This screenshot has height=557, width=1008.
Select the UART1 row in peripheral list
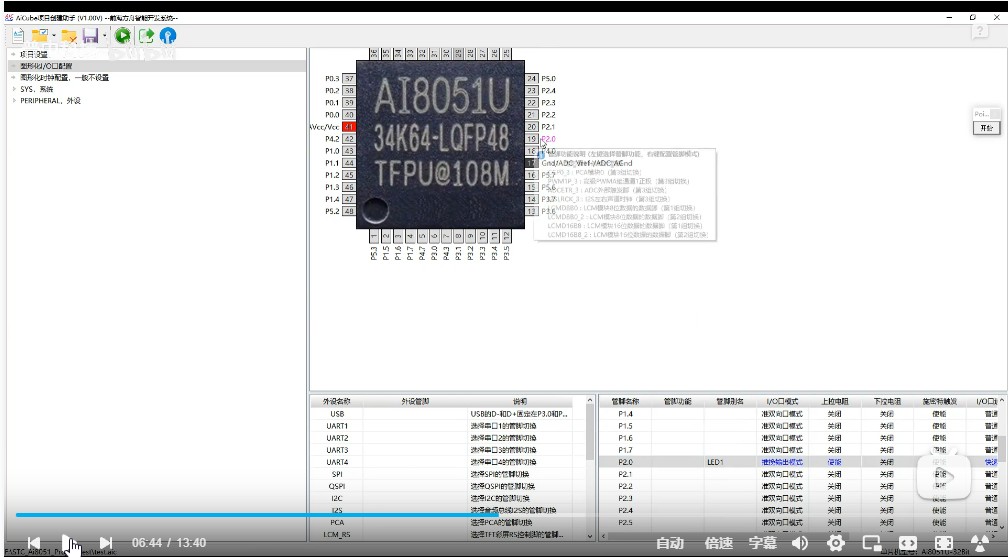[x=337, y=426]
